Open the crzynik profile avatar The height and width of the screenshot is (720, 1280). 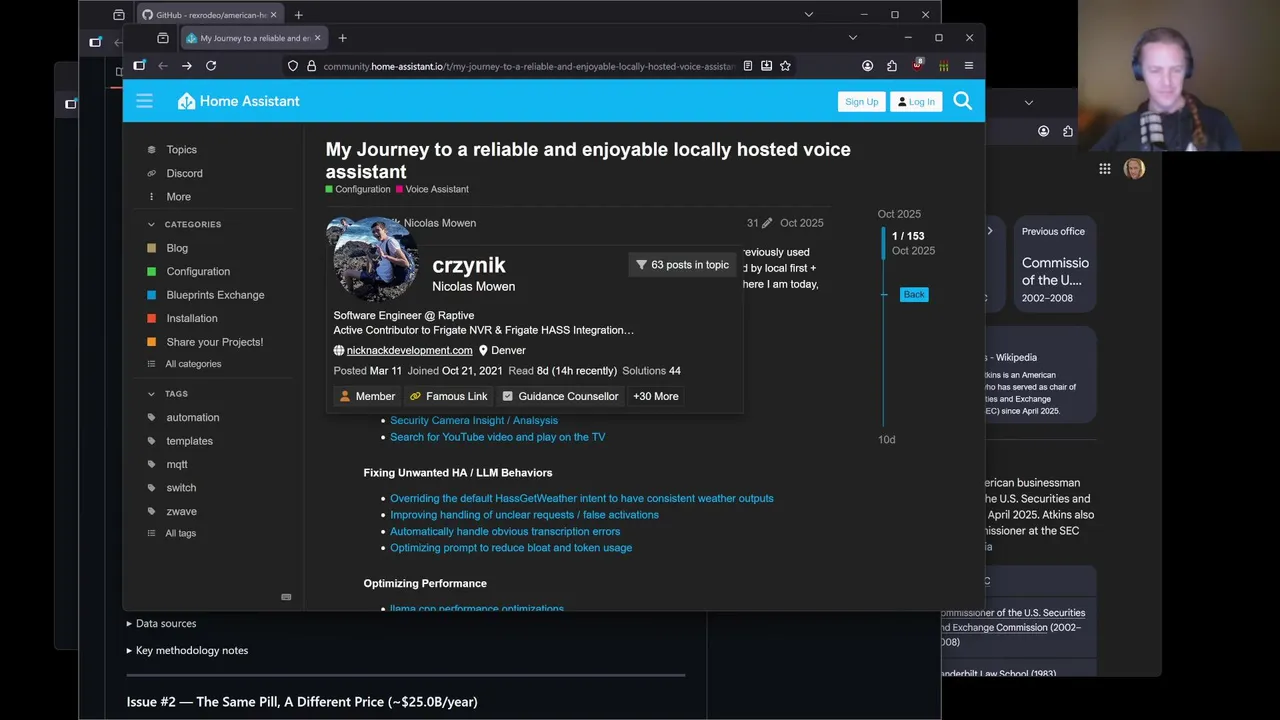click(x=375, y=259)
